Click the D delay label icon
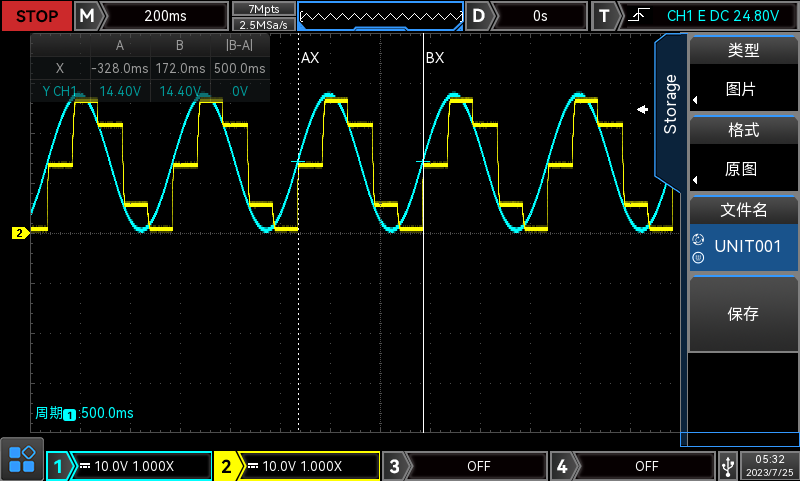Viewport: 800px width, 481px height. (481, 15)
